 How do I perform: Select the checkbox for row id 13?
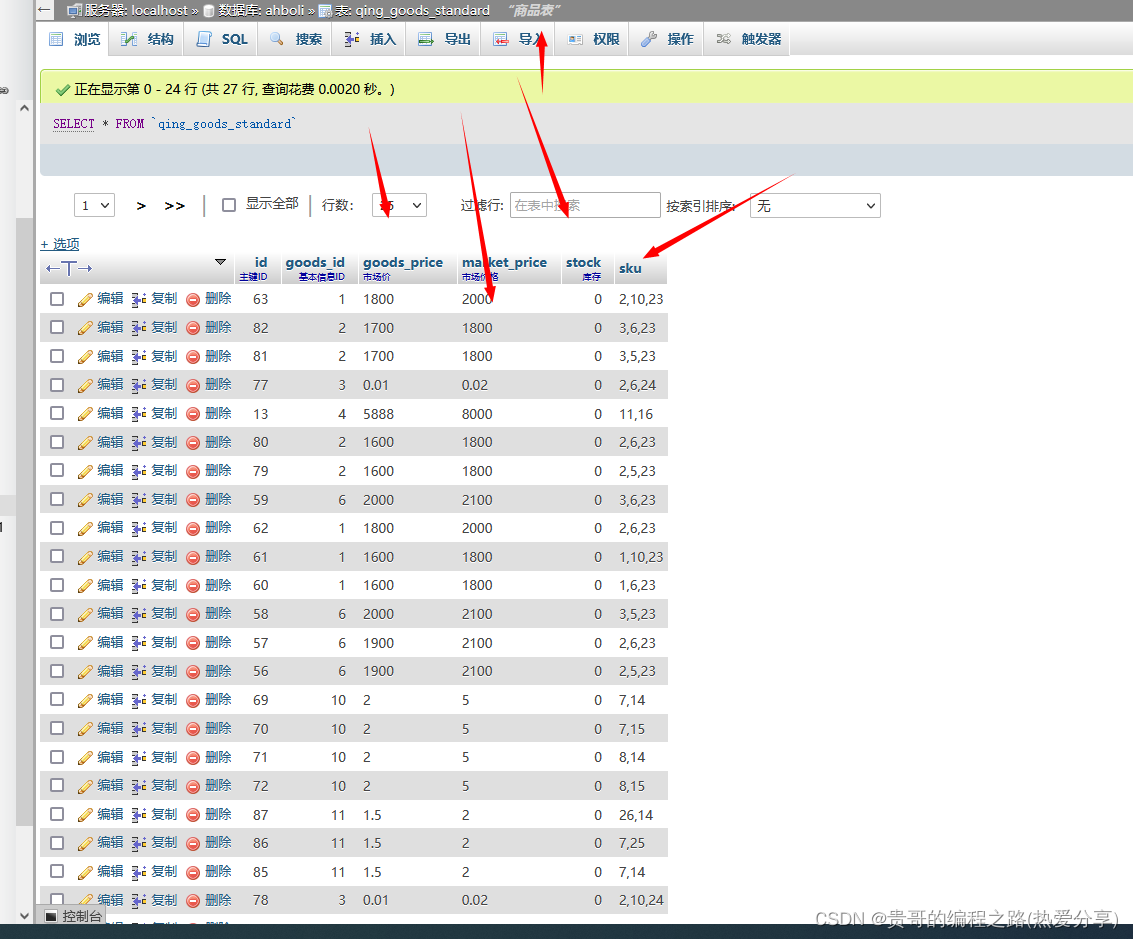57,414
